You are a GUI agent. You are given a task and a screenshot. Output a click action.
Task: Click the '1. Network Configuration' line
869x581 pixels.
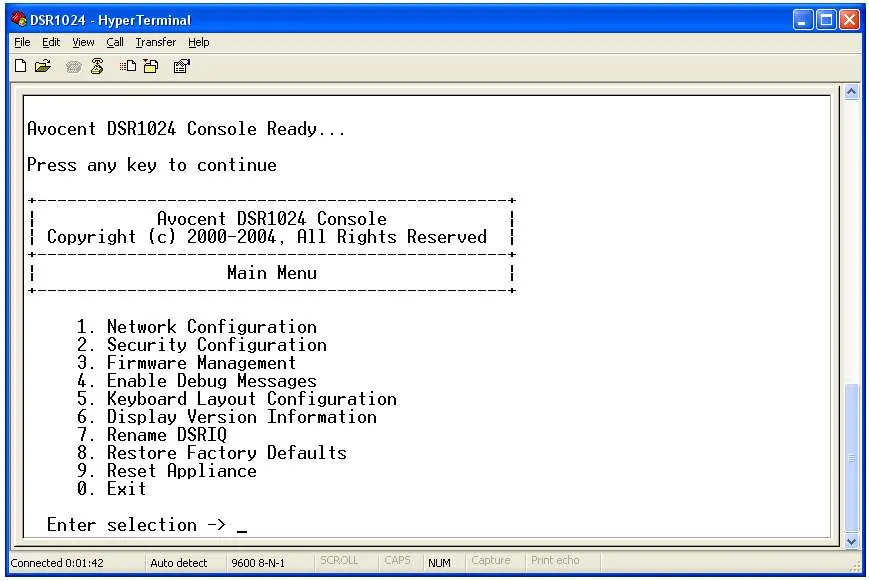click(x=197, y=327)
